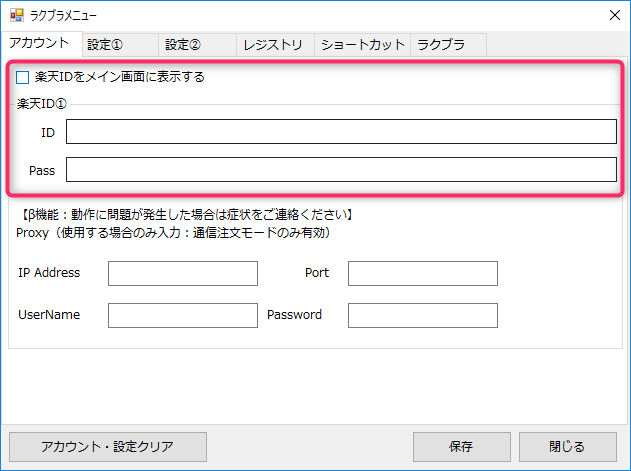Image resolution: width=631 pixels, height=471 pixels.
Task: Open the 設定② tab
Action: coord(183,44)
